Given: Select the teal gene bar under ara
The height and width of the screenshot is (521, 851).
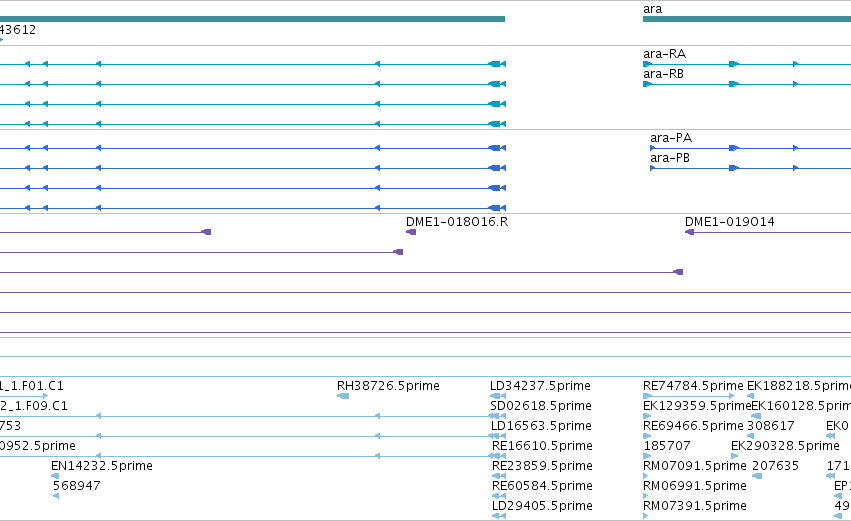Looking at the screenshot, I should click(x=747, y=19).
